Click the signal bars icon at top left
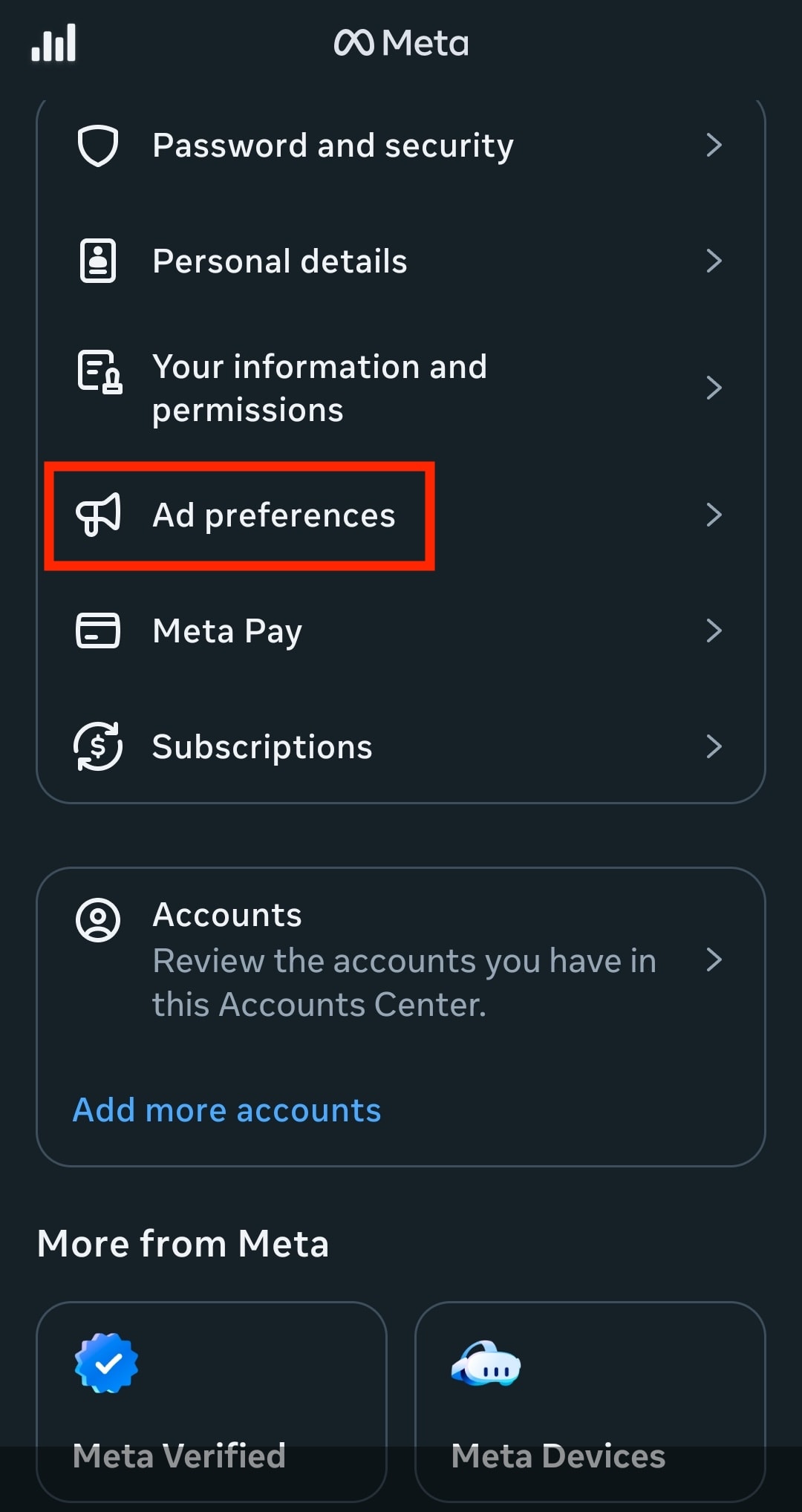 point(54,42)
